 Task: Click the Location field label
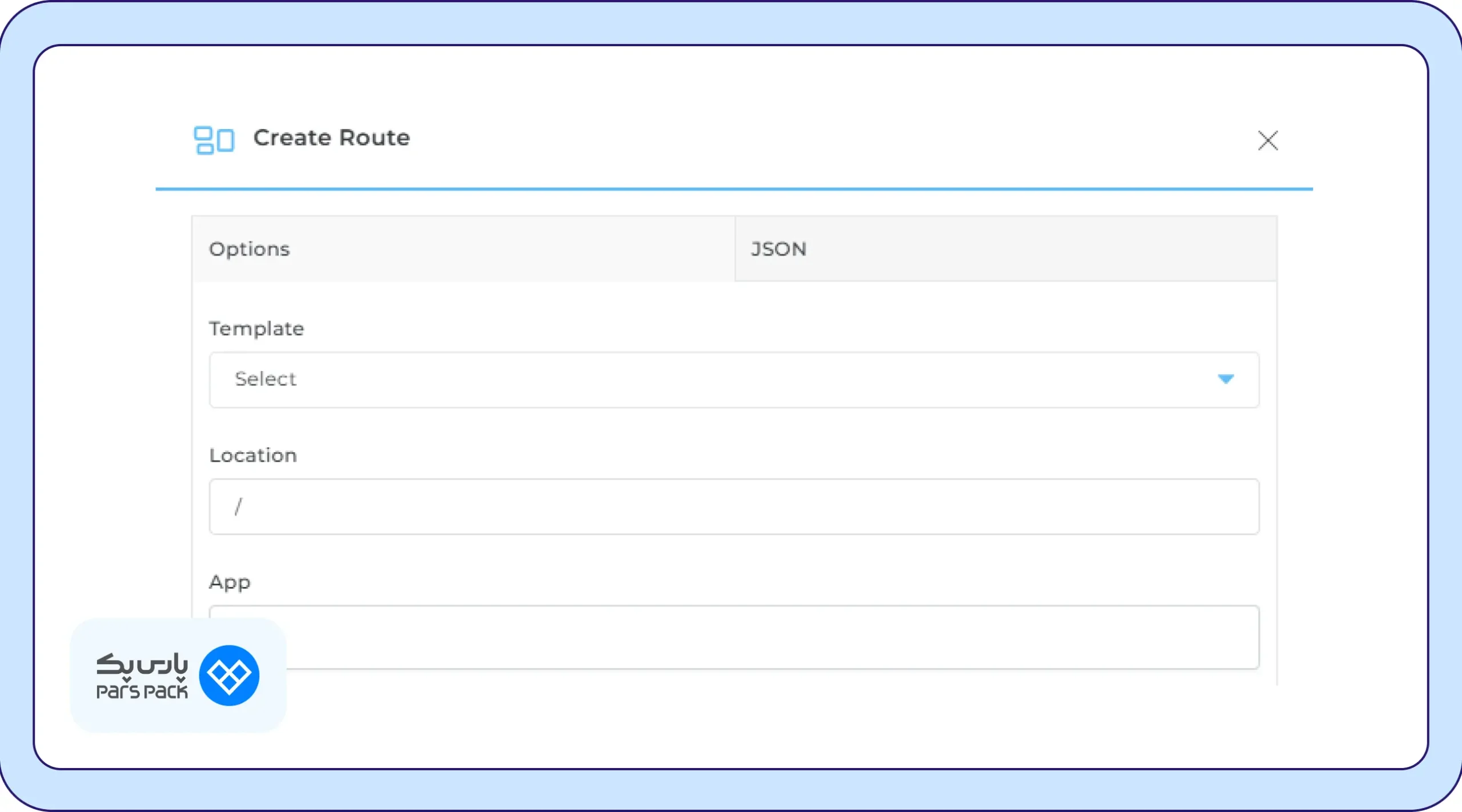click(253, 456)
